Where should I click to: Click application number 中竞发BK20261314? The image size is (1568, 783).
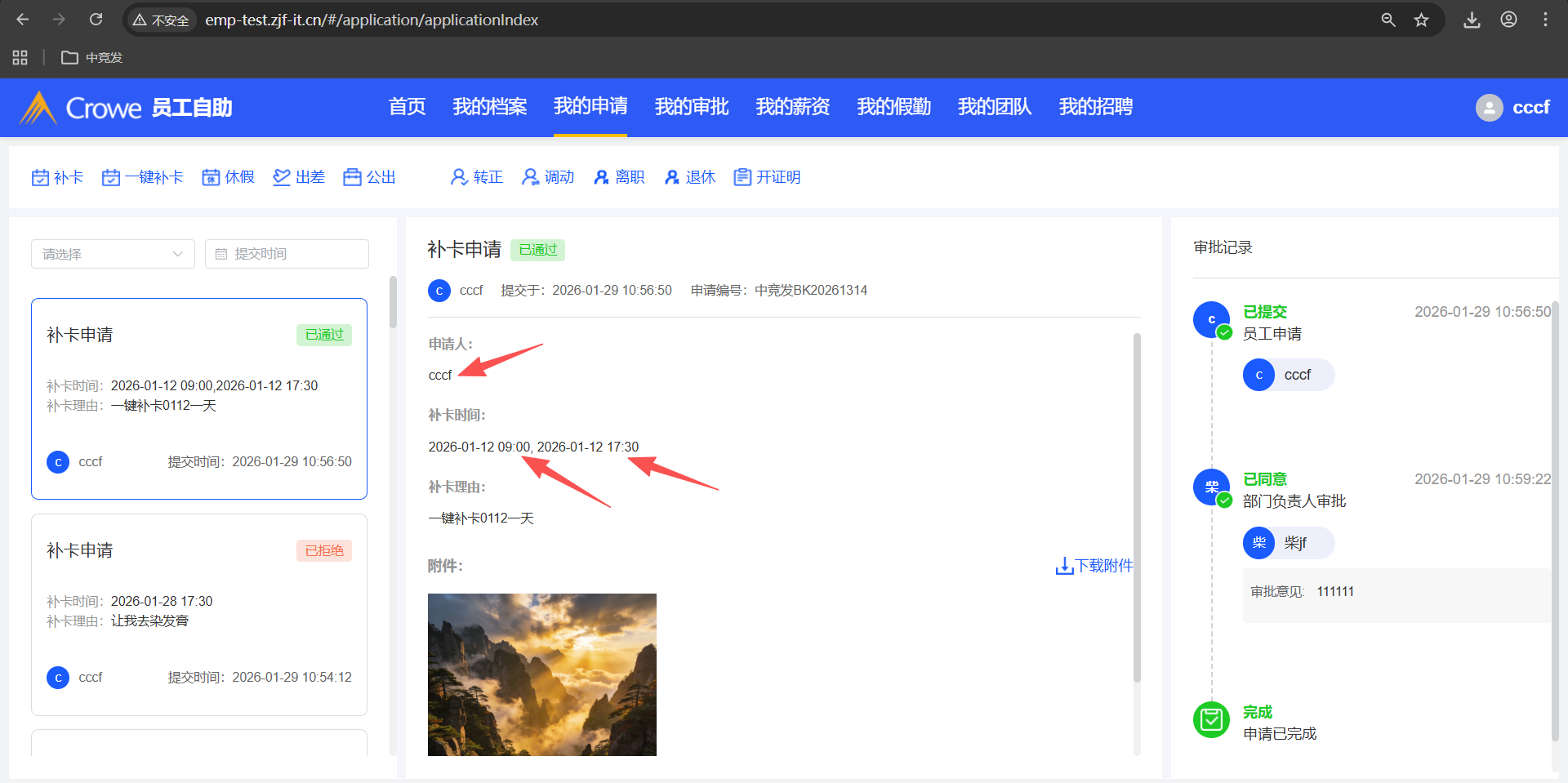pos(811,290)
